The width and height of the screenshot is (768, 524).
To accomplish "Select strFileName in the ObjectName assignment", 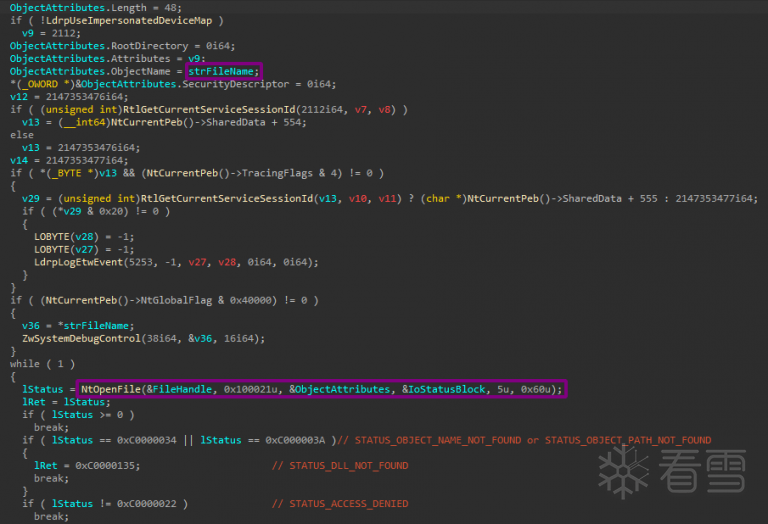I will tap(221, 71).
